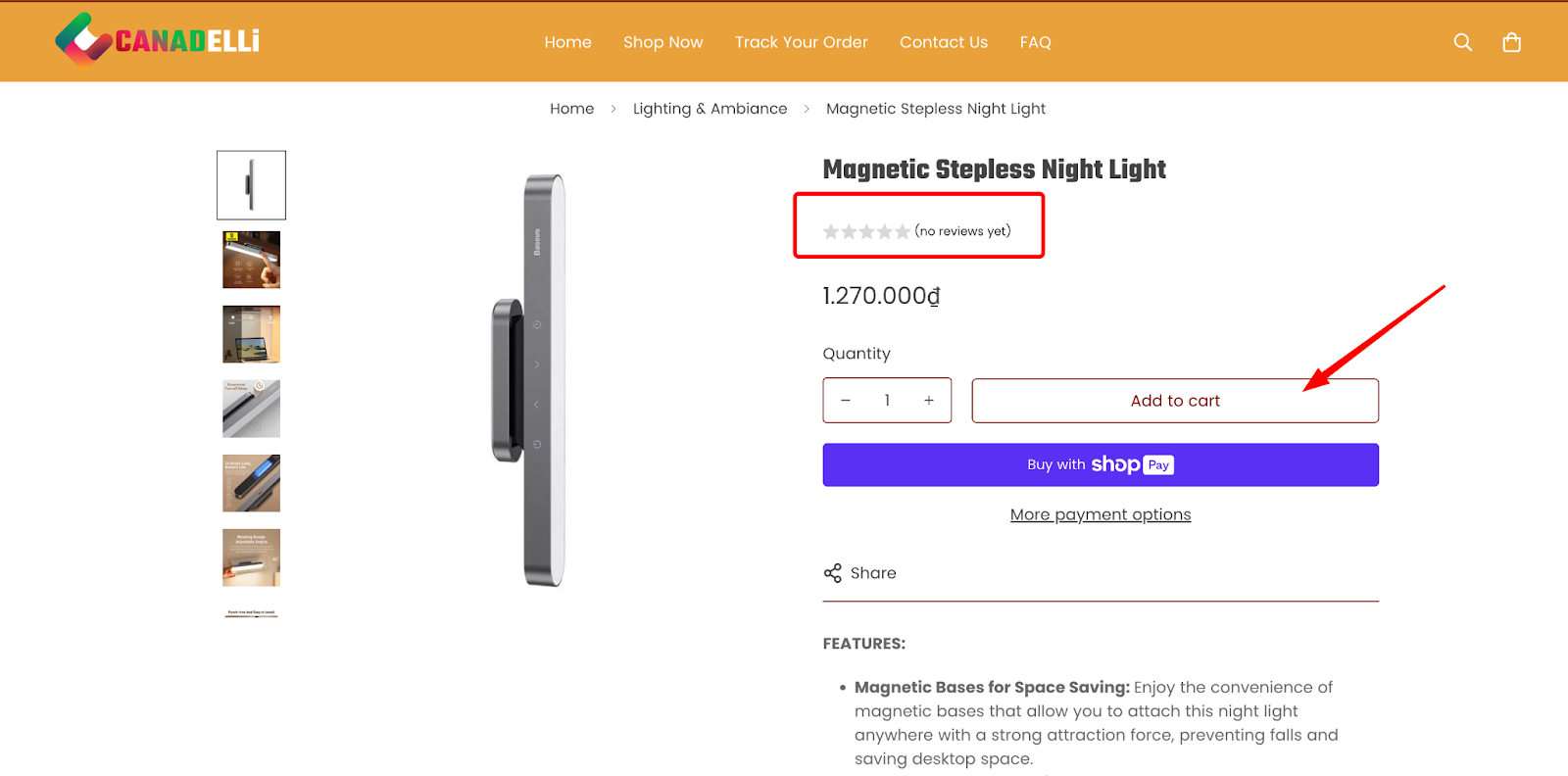This screenshot has width=1568, height=776.
Task: Click the Share icon
Action: point(833,573)
